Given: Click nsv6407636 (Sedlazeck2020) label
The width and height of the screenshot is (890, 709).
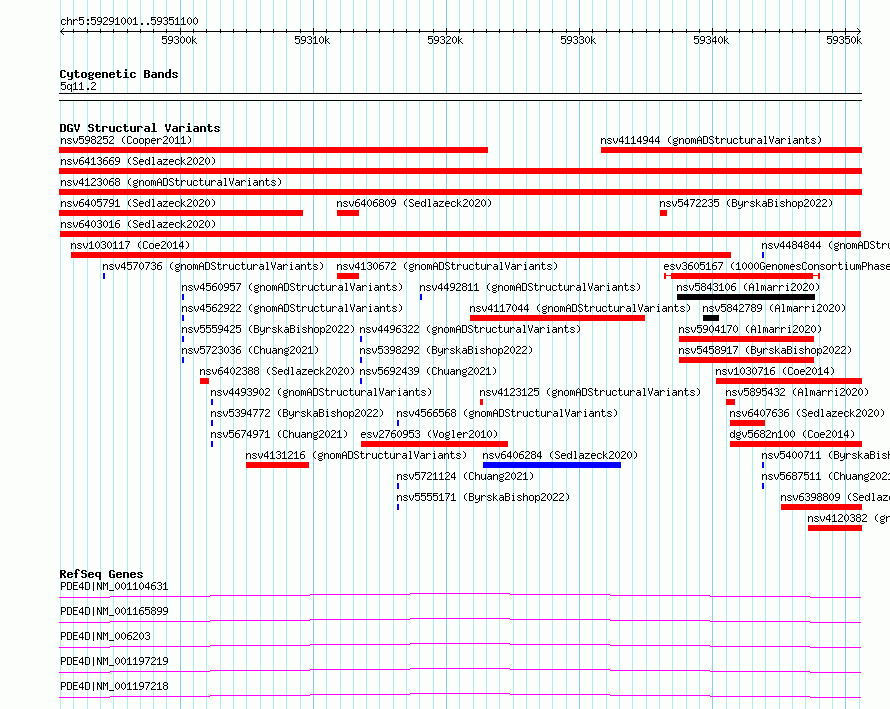Looking at the screenshot, I should [807, 413].
